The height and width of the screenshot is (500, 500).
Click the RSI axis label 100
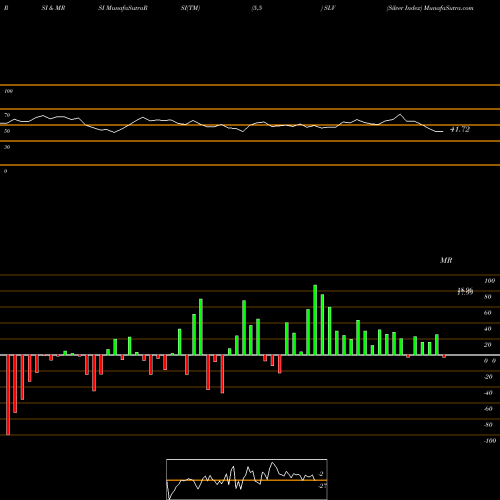(8, 91)
